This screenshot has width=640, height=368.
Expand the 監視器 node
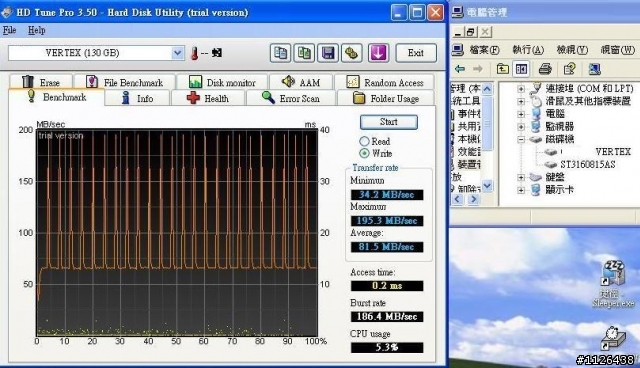point(521,126)
